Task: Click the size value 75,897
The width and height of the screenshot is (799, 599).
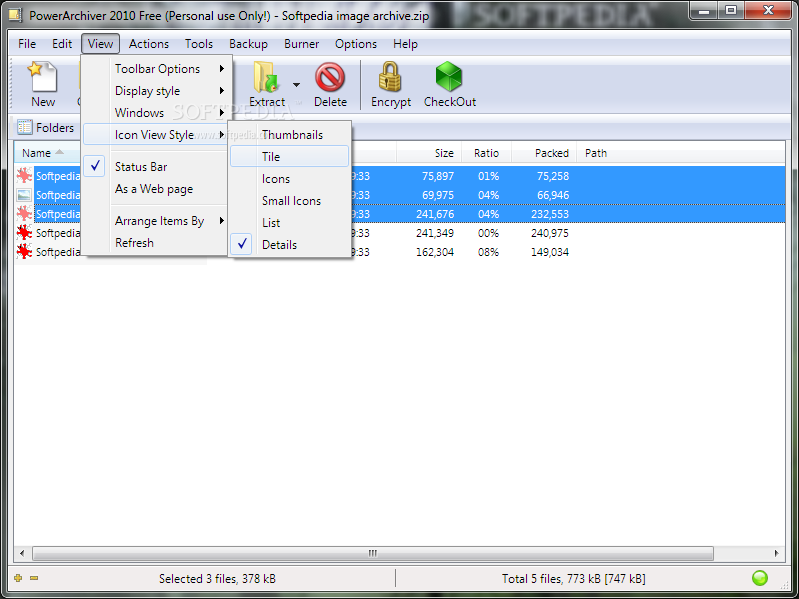Action: (438, 176)
